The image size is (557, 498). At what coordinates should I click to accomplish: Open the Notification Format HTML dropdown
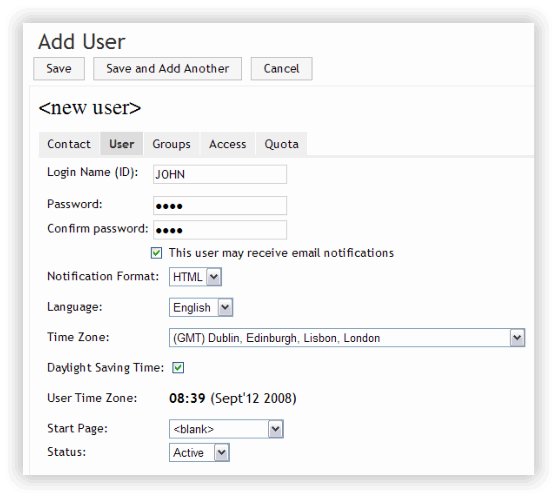point(195,277)
